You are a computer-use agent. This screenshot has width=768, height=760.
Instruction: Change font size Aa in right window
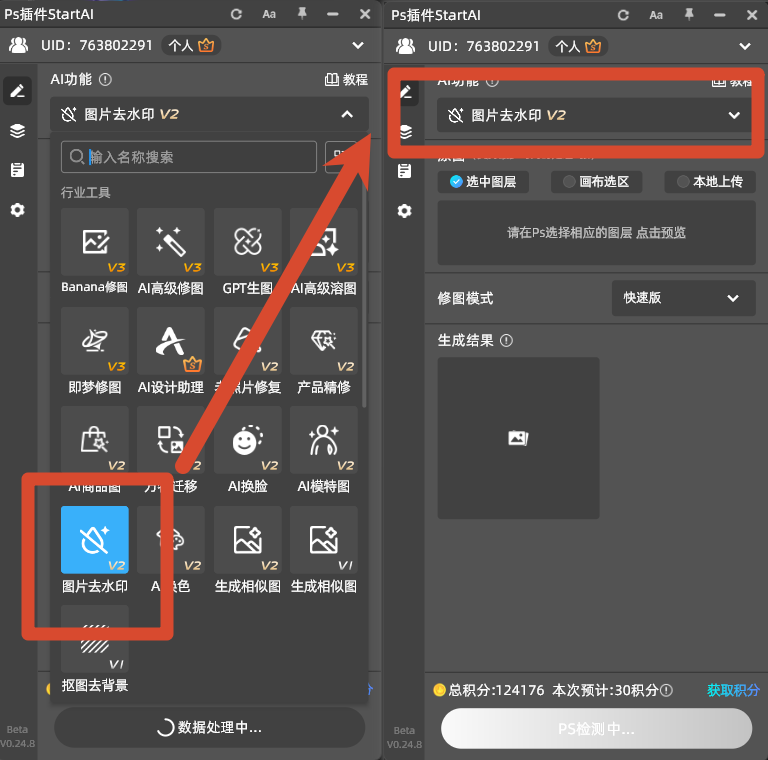(x=656, y=15)
